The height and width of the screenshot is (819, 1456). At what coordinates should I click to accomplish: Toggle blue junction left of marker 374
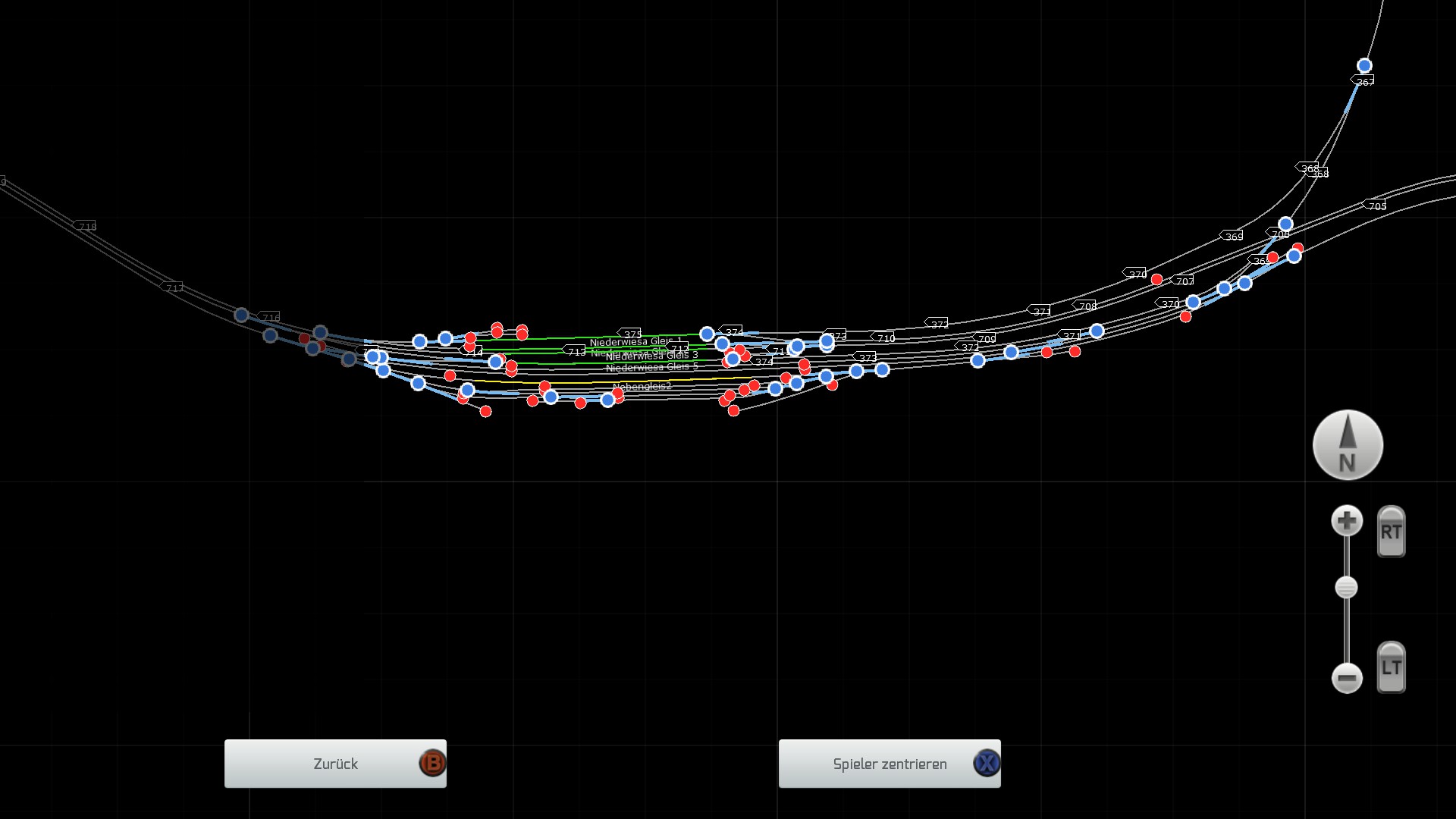click(x=707, y=334)
